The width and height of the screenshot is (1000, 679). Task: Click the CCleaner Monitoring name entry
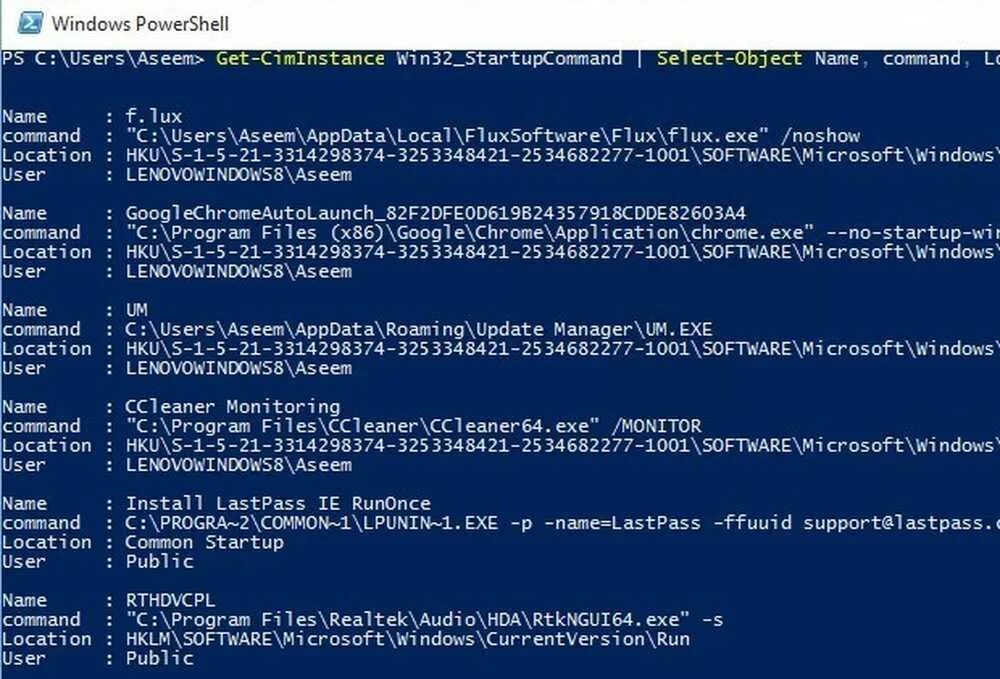point(233,407)
